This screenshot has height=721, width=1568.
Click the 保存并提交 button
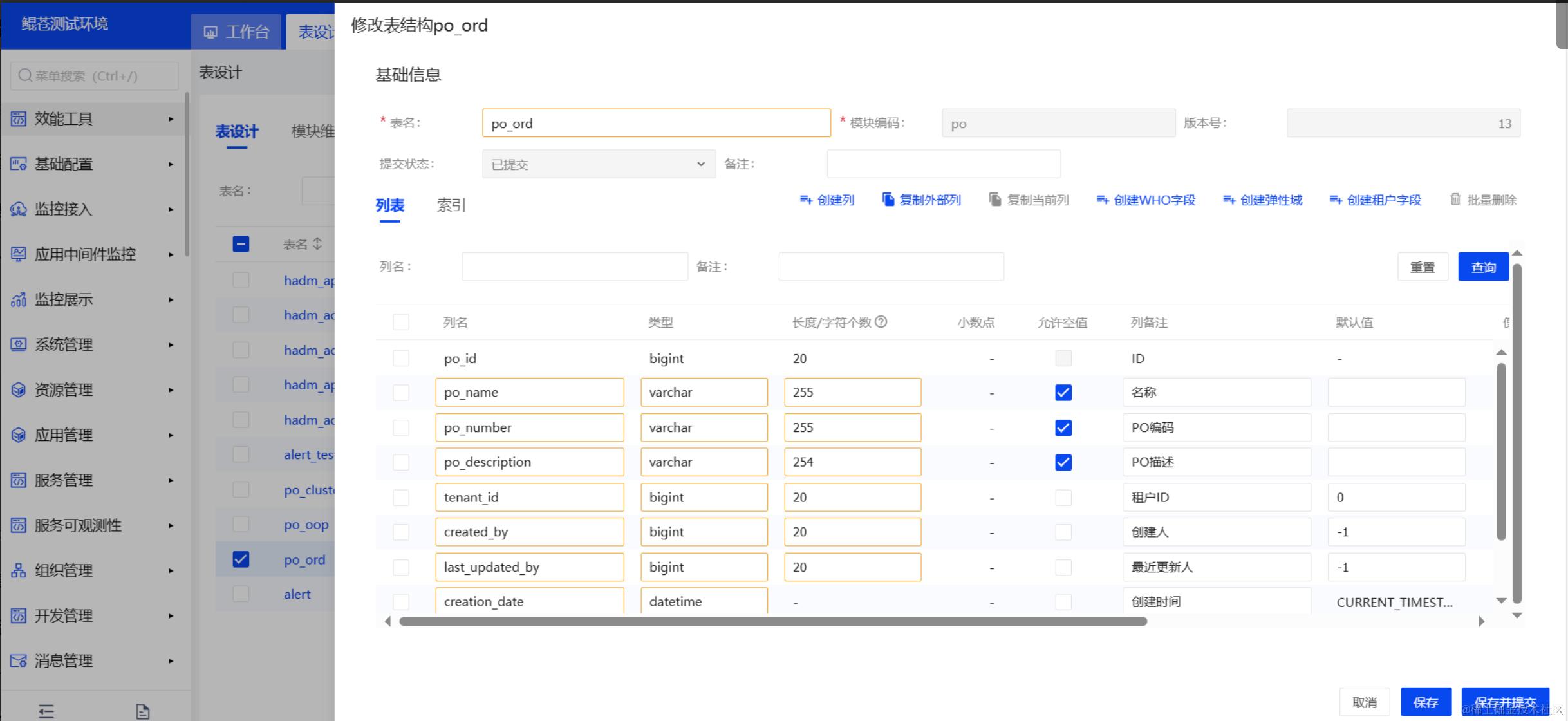tap(1504, 702)
